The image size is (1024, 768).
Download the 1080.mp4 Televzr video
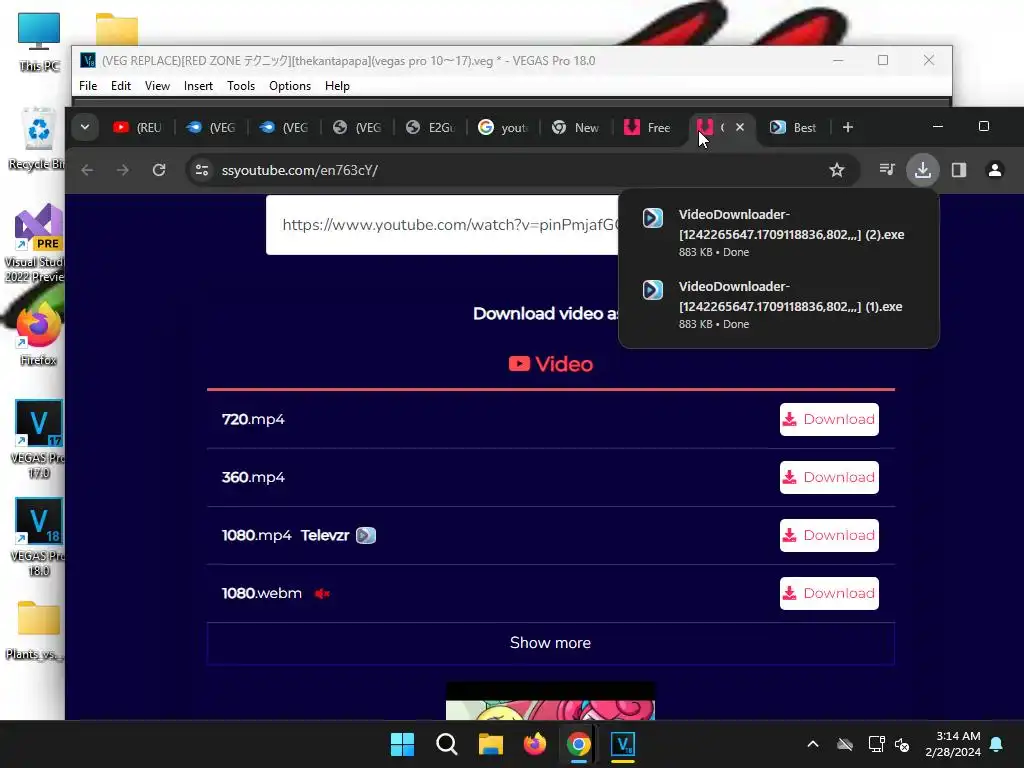[x=829, y=536]
